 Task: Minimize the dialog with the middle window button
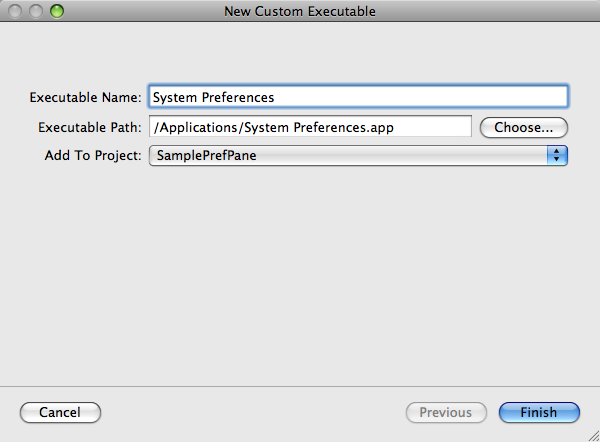(x=36, y=11)
